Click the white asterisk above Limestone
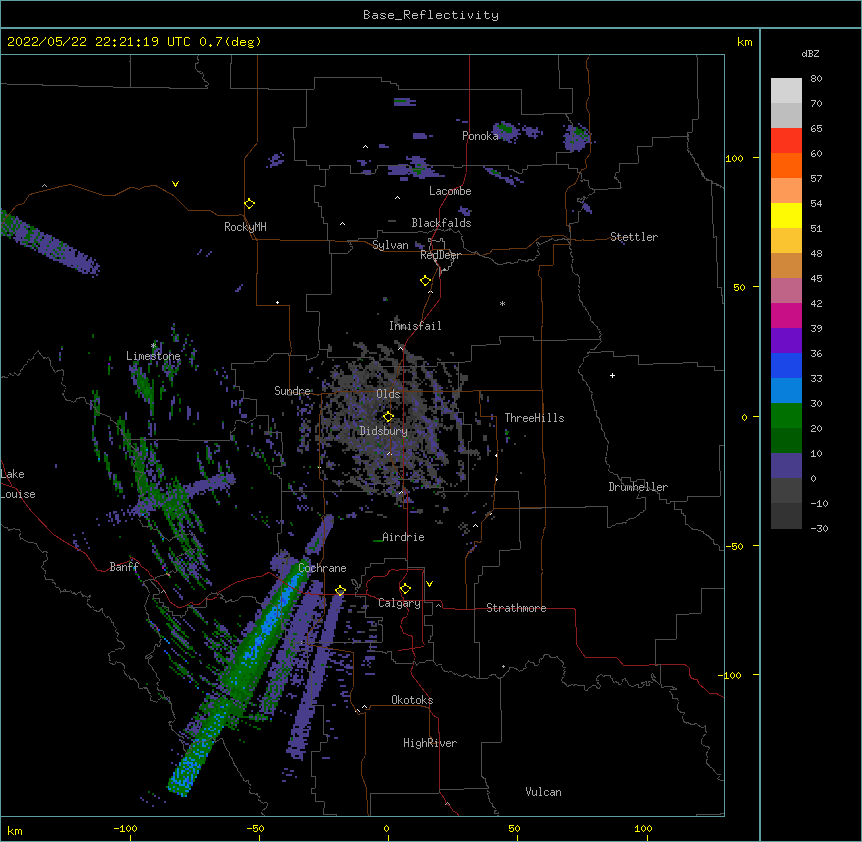Screen dimensions: 862x842 point(154,346)
